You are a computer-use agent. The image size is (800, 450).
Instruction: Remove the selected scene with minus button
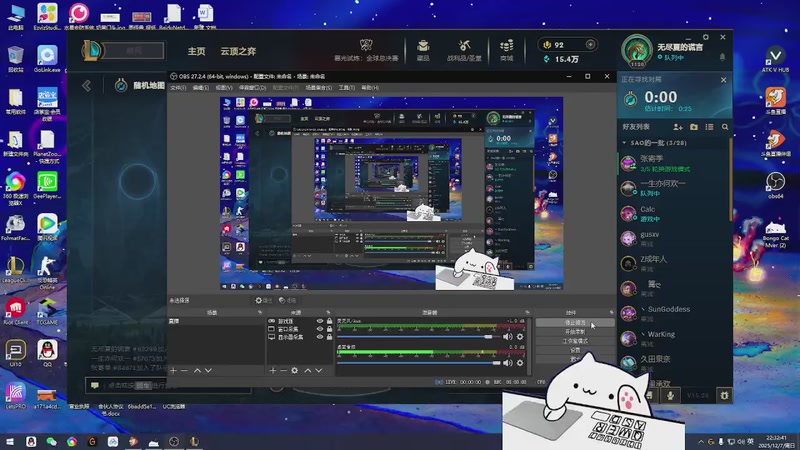184,370
